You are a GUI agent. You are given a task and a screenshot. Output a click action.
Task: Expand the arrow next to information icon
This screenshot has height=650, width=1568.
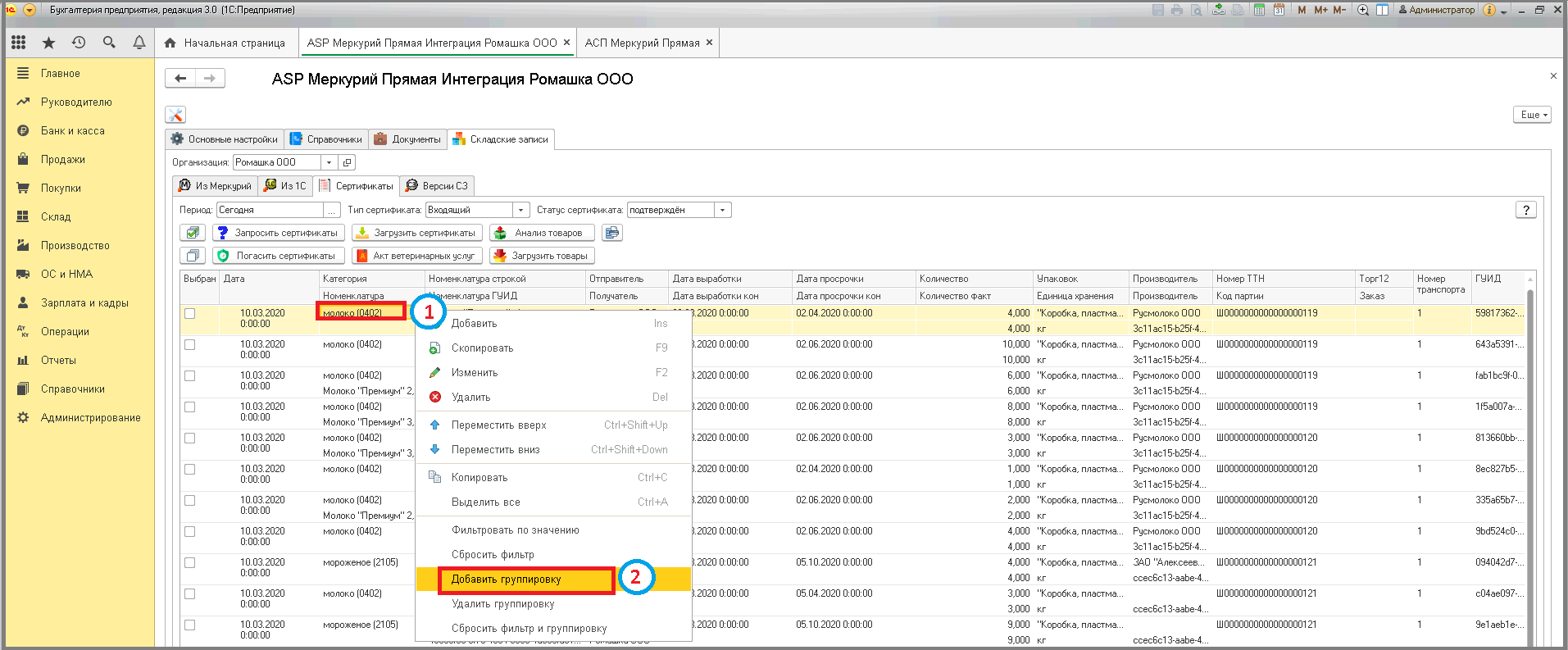tap(1504, 11)
